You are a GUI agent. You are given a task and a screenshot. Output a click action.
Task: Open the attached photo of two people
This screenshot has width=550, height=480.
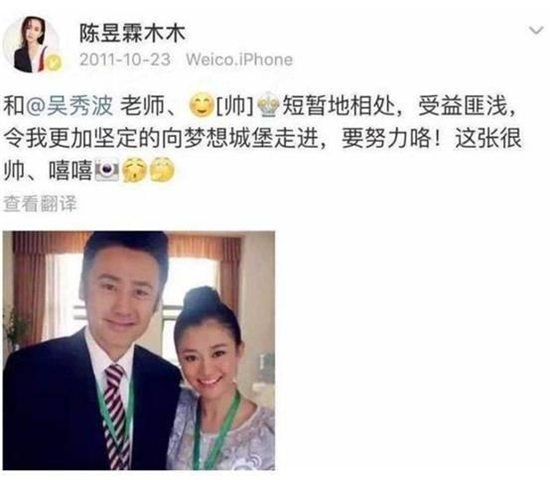(x=139, y=350)
